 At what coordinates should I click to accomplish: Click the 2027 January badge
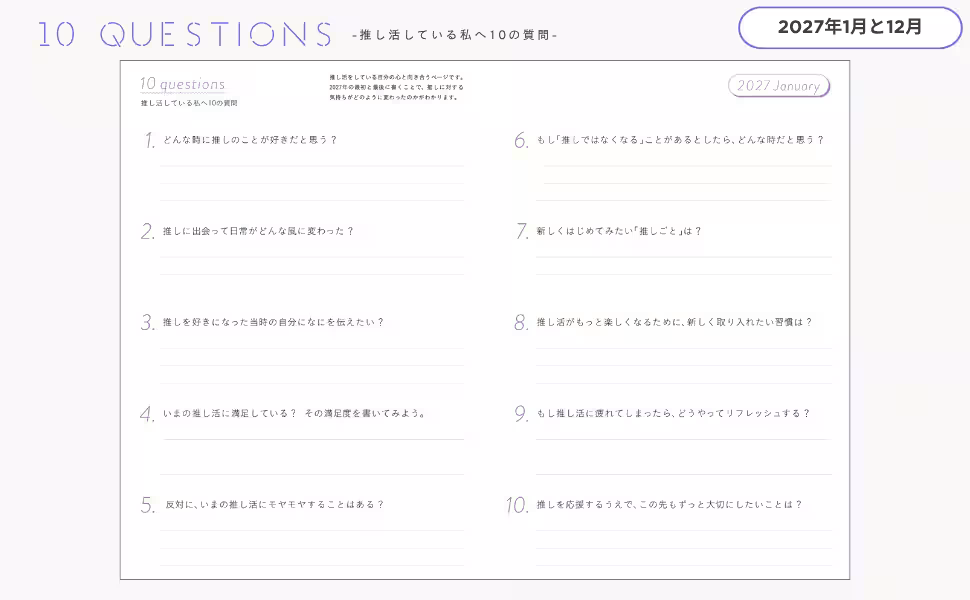[x=779, y=86]
